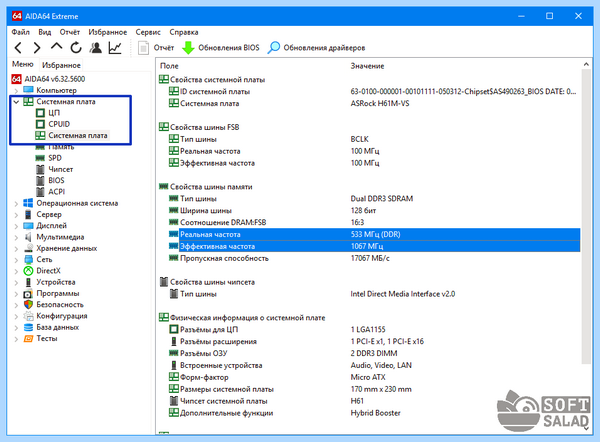Open the ACPI tree item
Viewport: 600px width, 442px height.
tap(57, 192)
